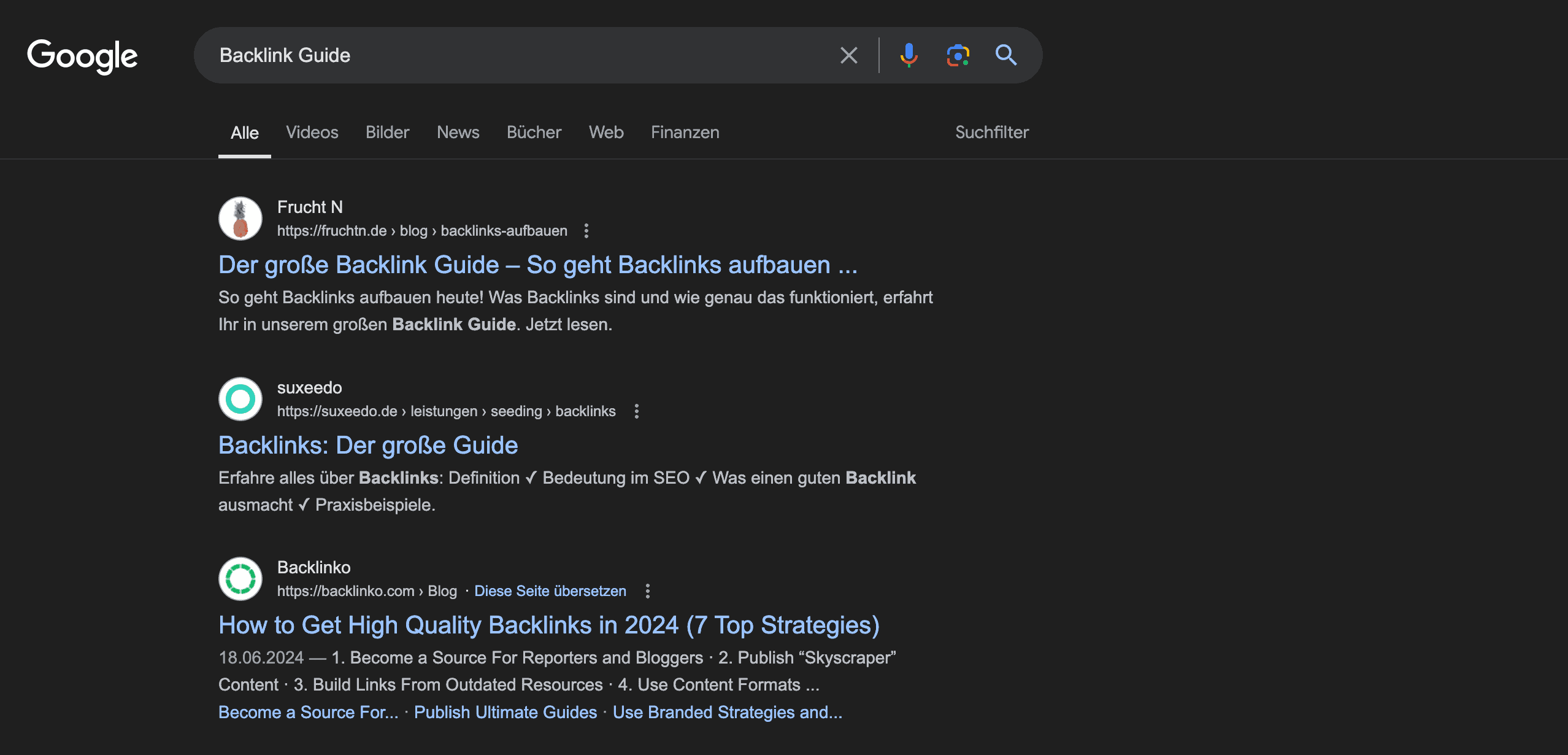The width and height of the screenshot is (1568, 755).
Task: Start voice search with the microphone icon
Action: tap(909, 55)
